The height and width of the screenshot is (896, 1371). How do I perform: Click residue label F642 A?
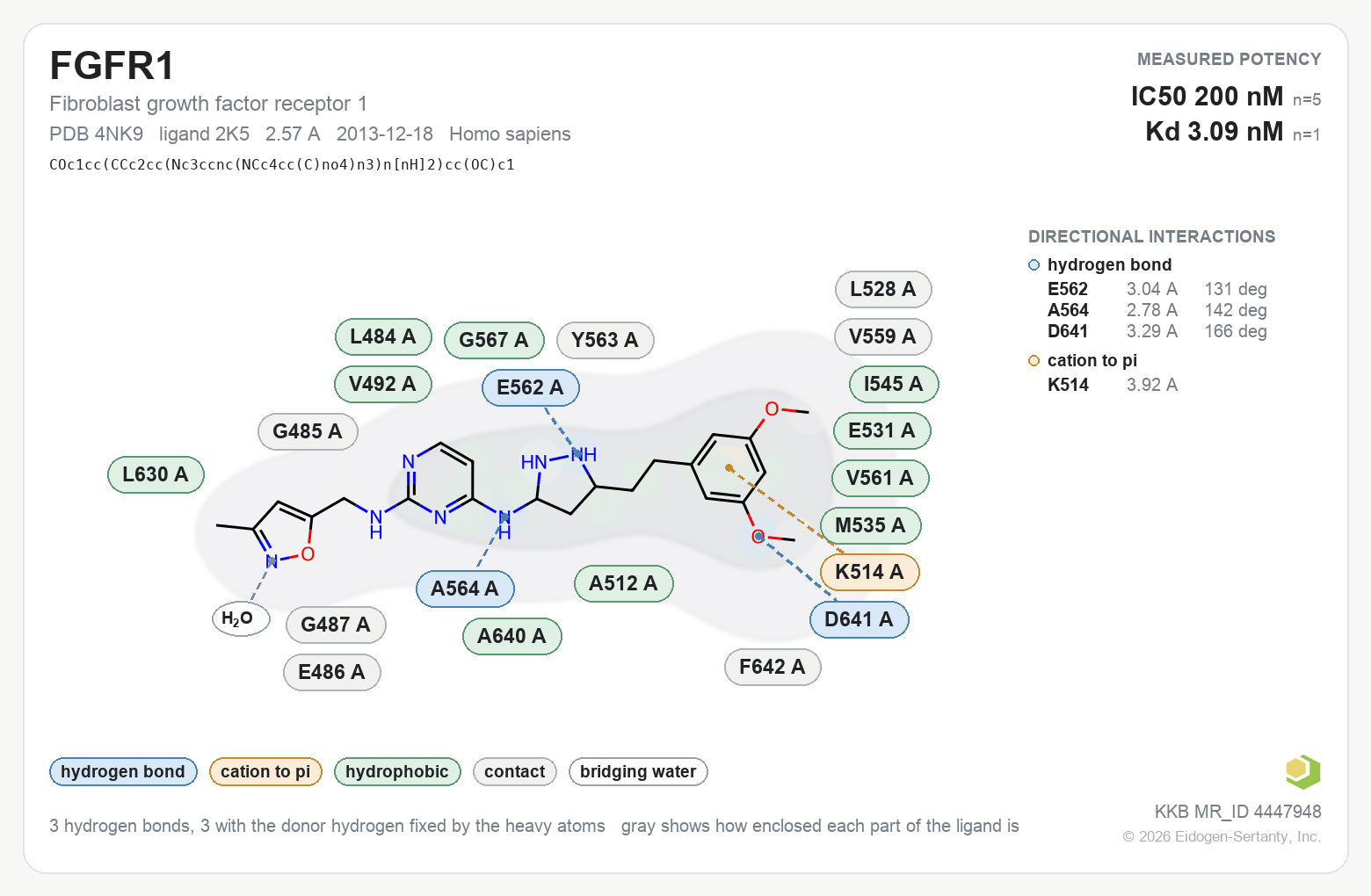[x=773, y=667]
